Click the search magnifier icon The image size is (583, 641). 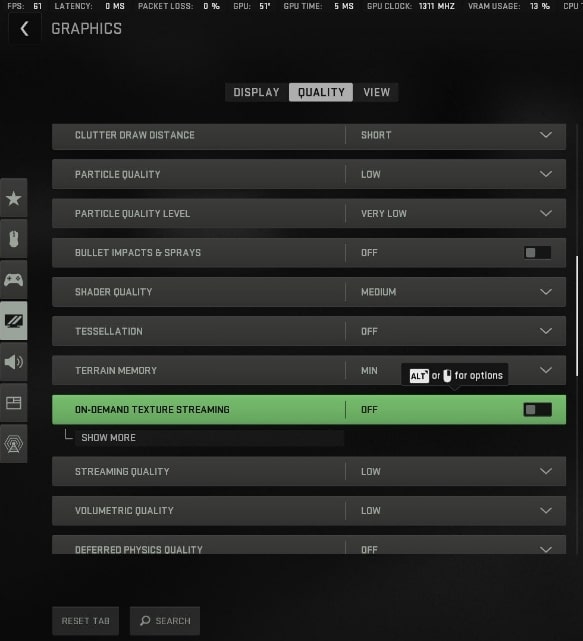click(145, 621)
